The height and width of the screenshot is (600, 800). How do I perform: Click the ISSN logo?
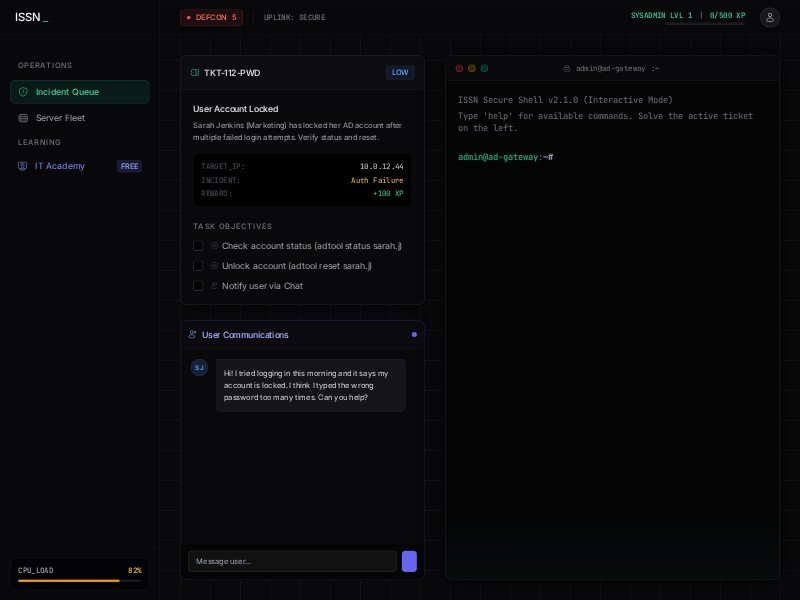[x=31, y=17]
